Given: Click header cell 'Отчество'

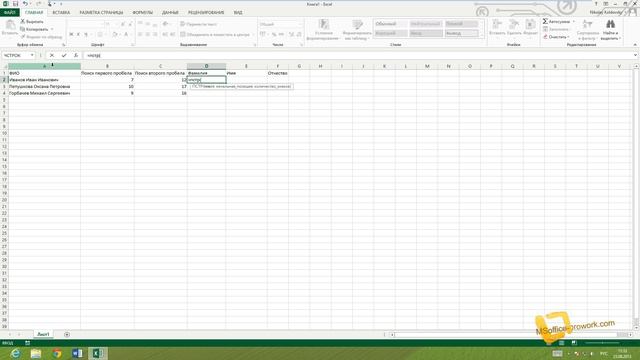Looking at the screenshot, I should pos(278,73).
